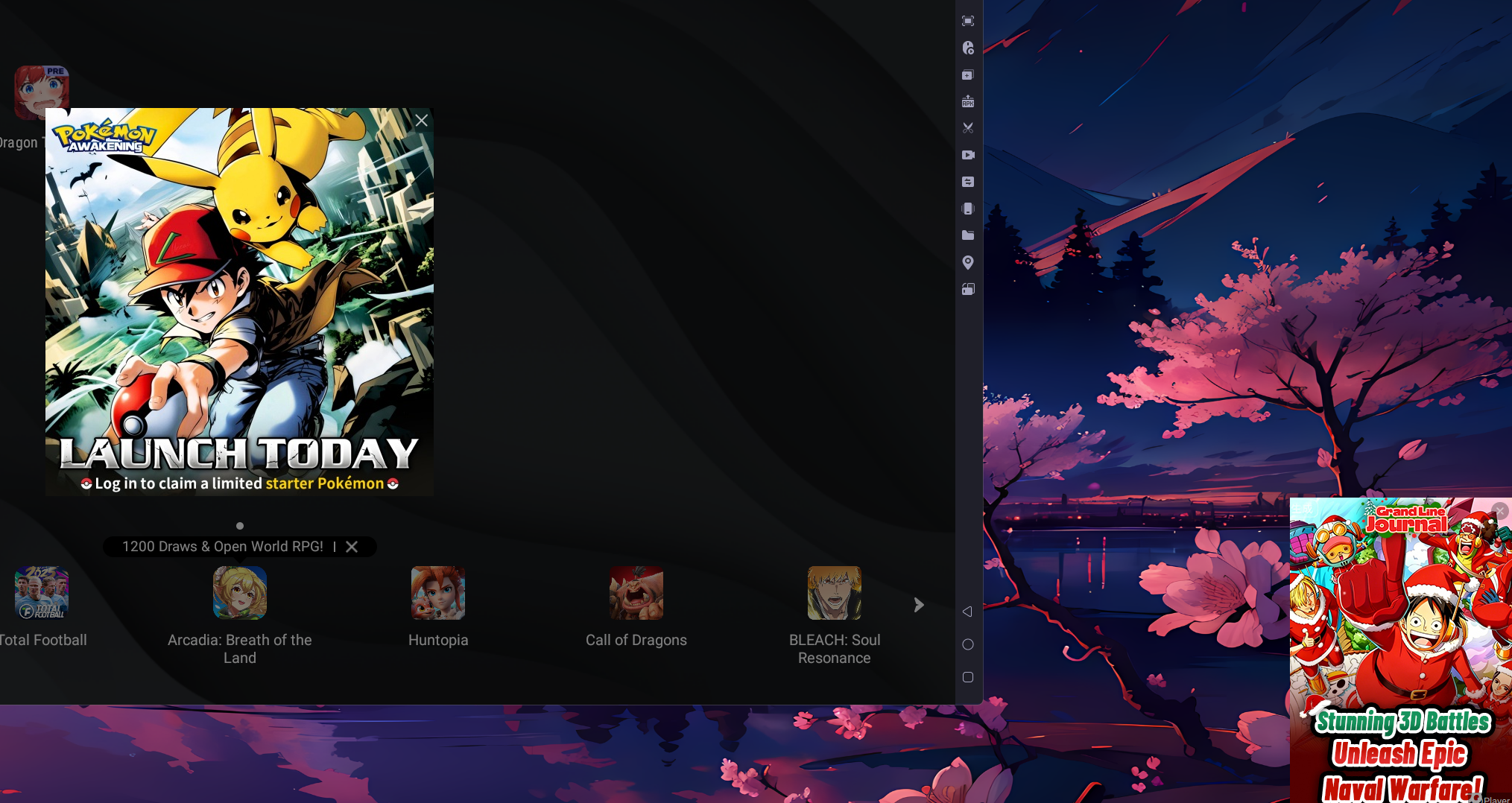Tap the Android recent apps square button

[968, 677]
